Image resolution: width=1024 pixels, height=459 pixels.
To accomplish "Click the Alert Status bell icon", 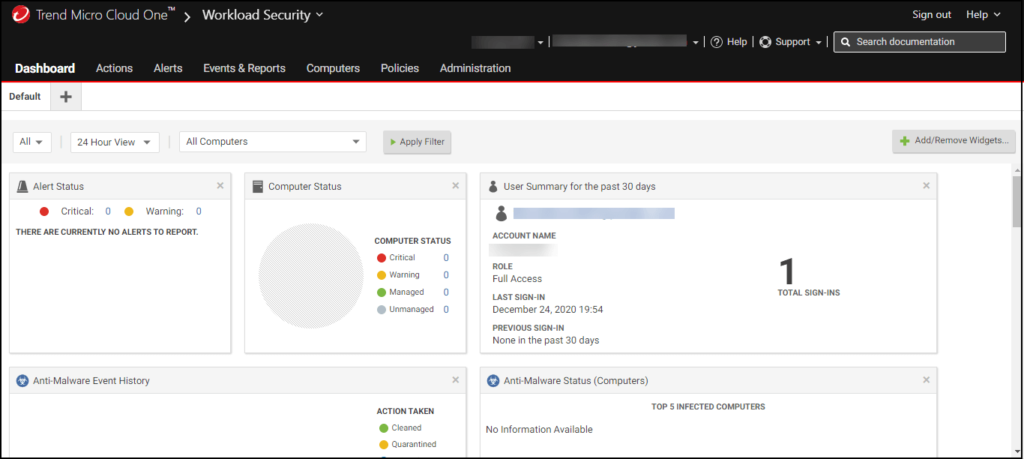I will [x=22, y=187].
